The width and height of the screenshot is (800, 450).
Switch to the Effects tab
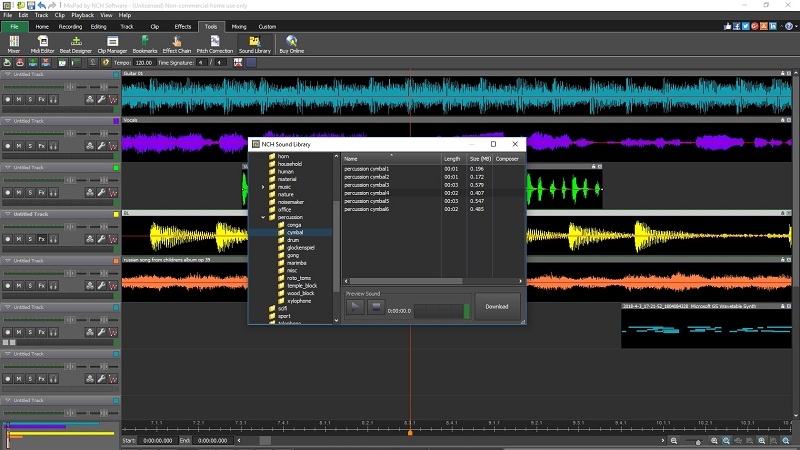click(x=183, y=27)
